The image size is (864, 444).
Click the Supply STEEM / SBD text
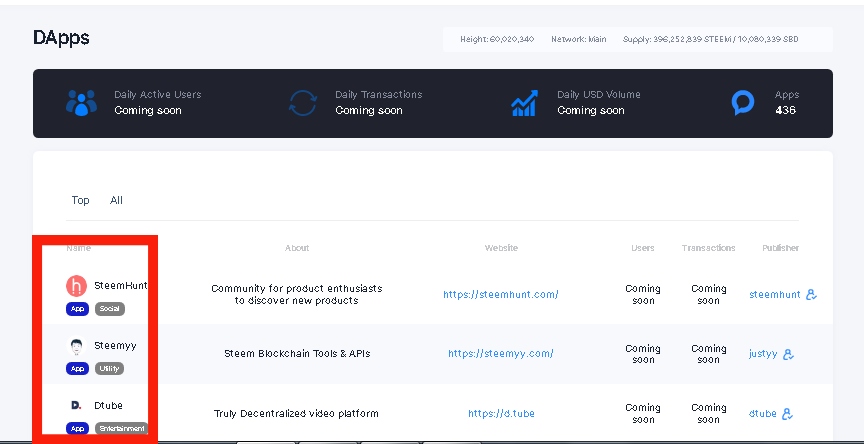(710, 39)
